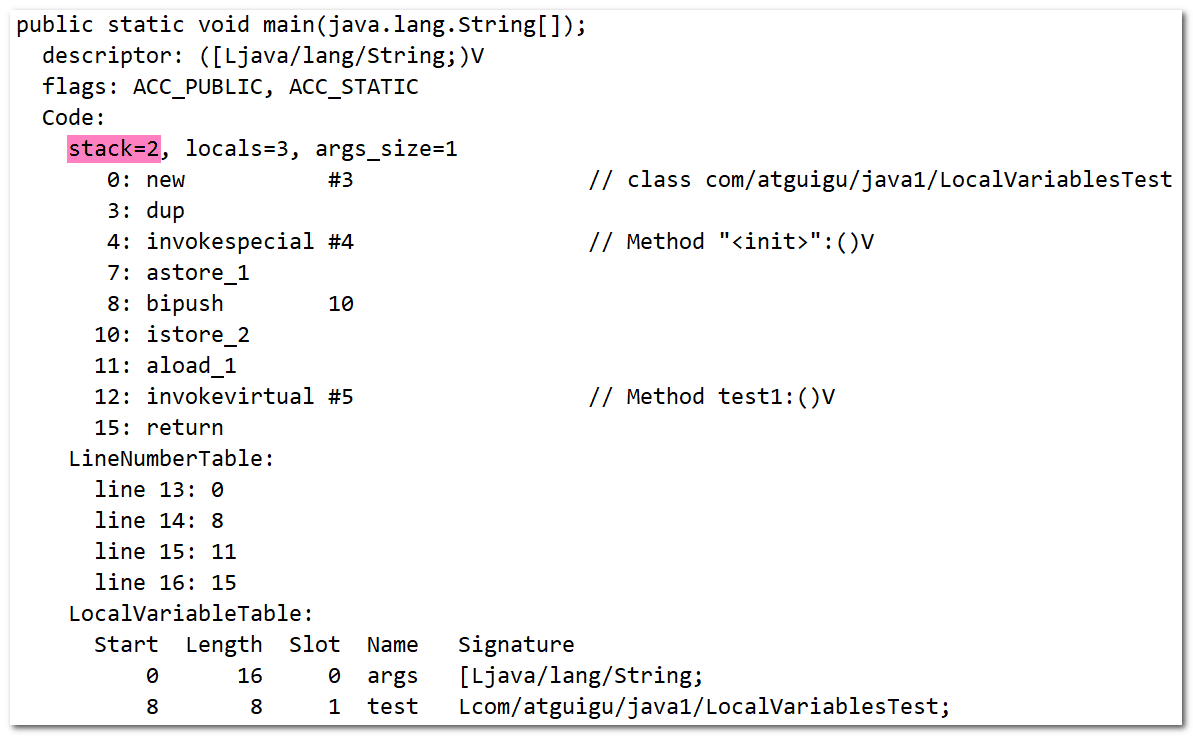Click the ACC_PUBLIC flag
1193x736 pixels.
(x=197, y=87)
